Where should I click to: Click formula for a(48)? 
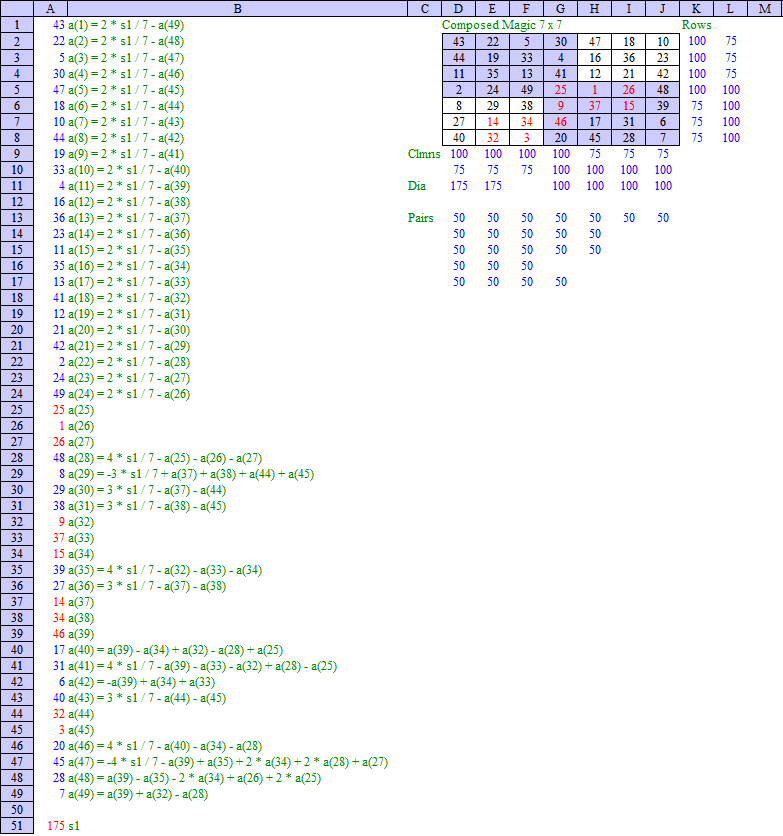[x=194, y=777]
